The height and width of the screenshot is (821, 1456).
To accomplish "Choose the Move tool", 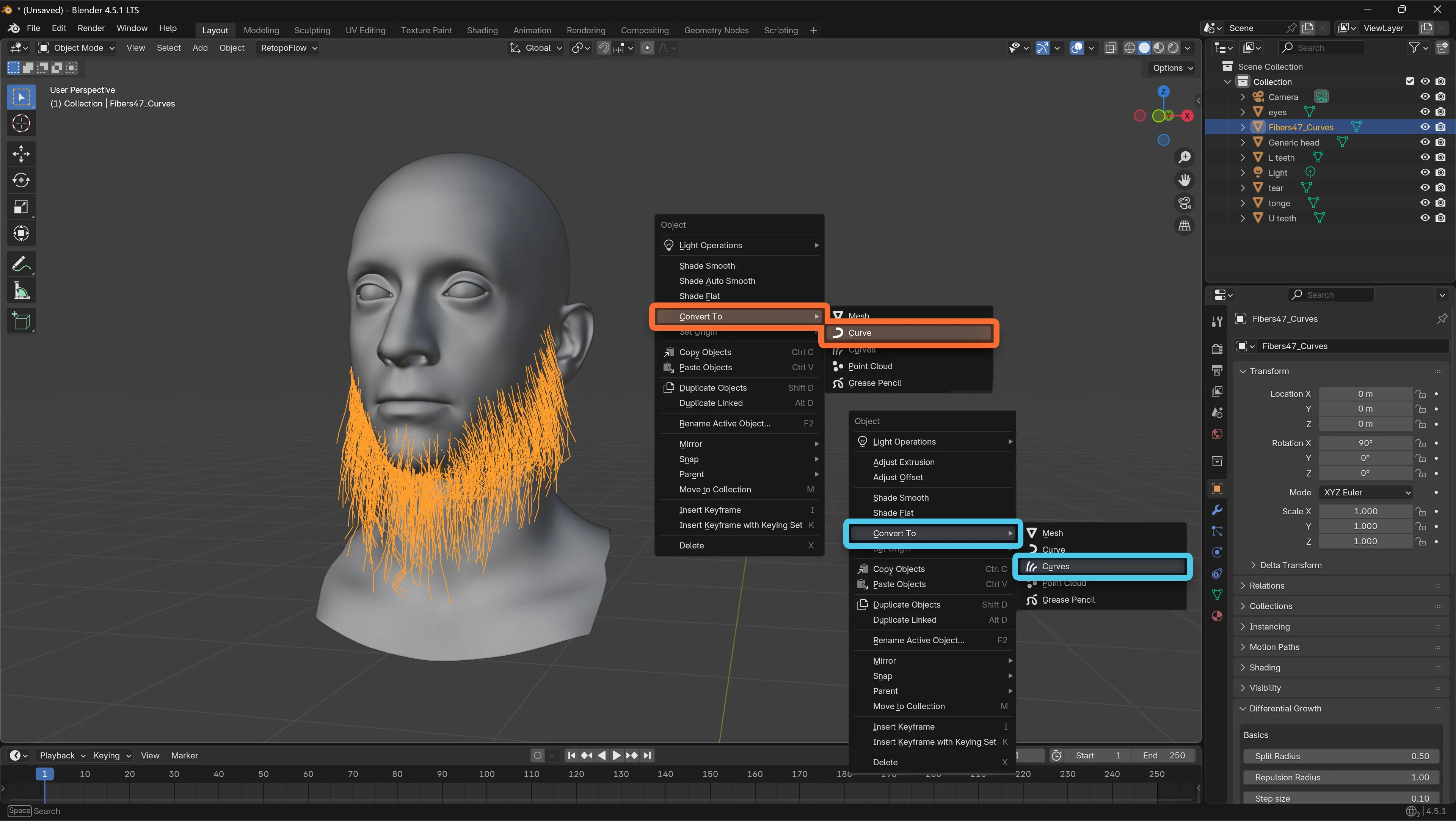I will [x=21, y=154].
